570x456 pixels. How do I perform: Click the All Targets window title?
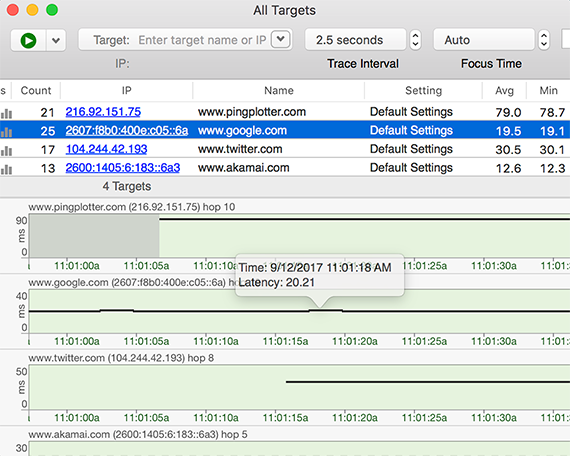coord(285,10)
